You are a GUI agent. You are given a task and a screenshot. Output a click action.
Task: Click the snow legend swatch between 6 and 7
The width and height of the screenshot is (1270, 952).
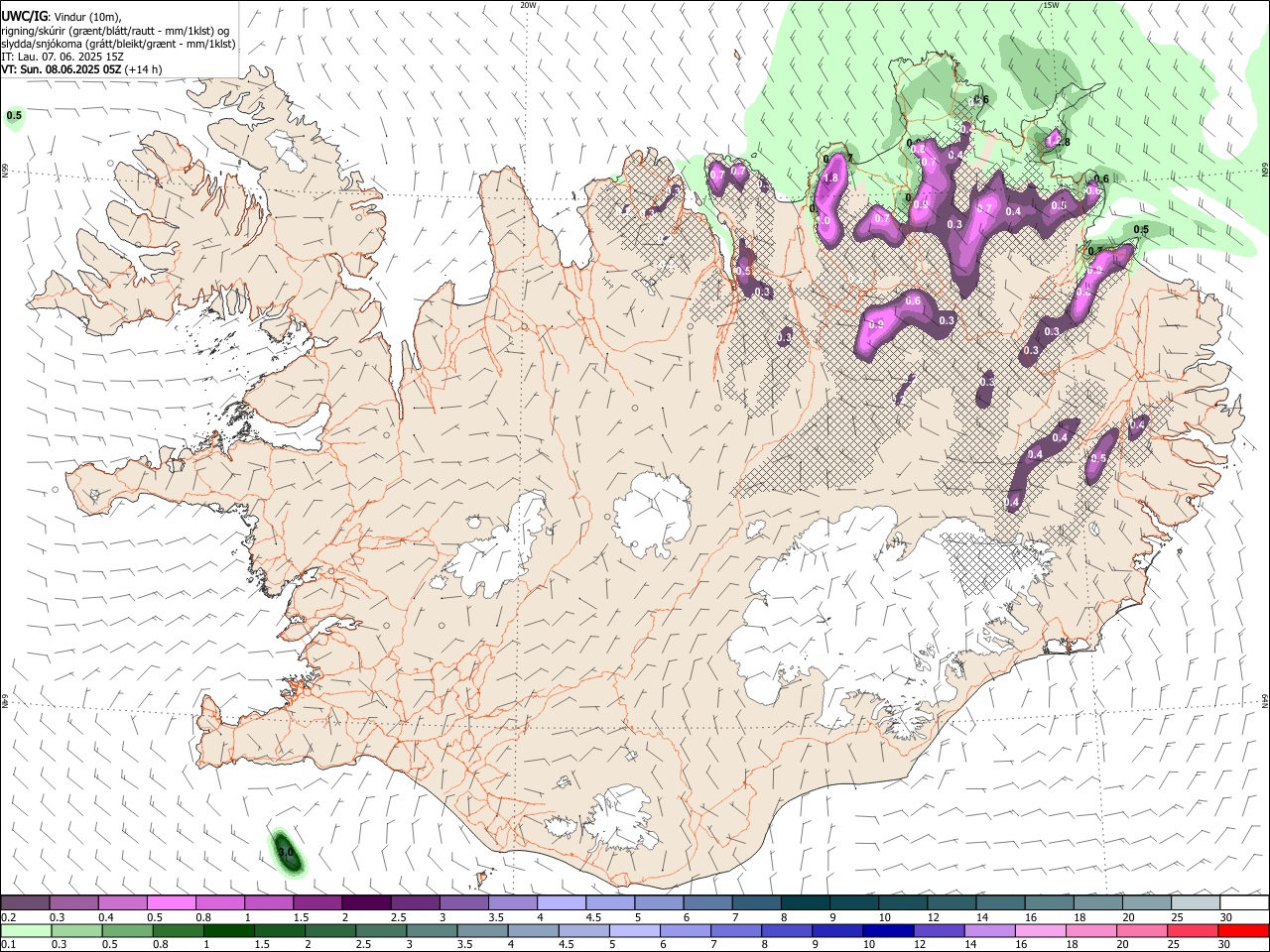click(x=707, y=902)
